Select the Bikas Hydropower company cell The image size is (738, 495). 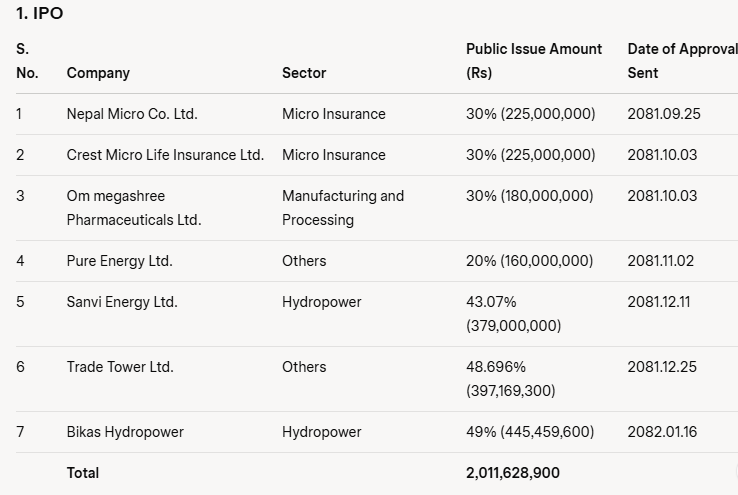point(125,431)
